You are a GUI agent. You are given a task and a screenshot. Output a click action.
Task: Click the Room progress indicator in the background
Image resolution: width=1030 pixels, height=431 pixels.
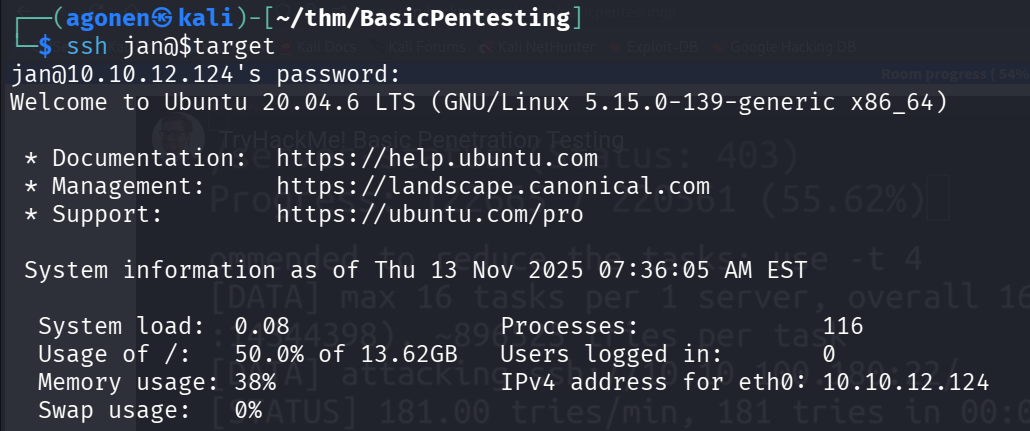click(x=953, y=73)
